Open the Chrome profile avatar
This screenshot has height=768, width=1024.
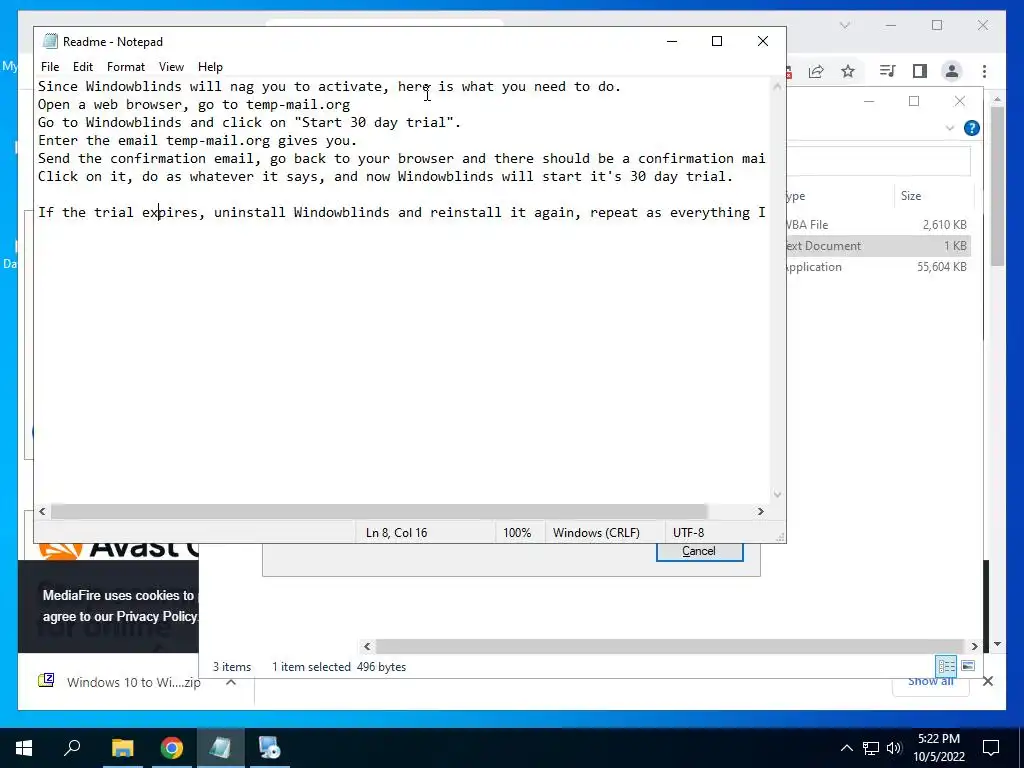click(952, 71)
